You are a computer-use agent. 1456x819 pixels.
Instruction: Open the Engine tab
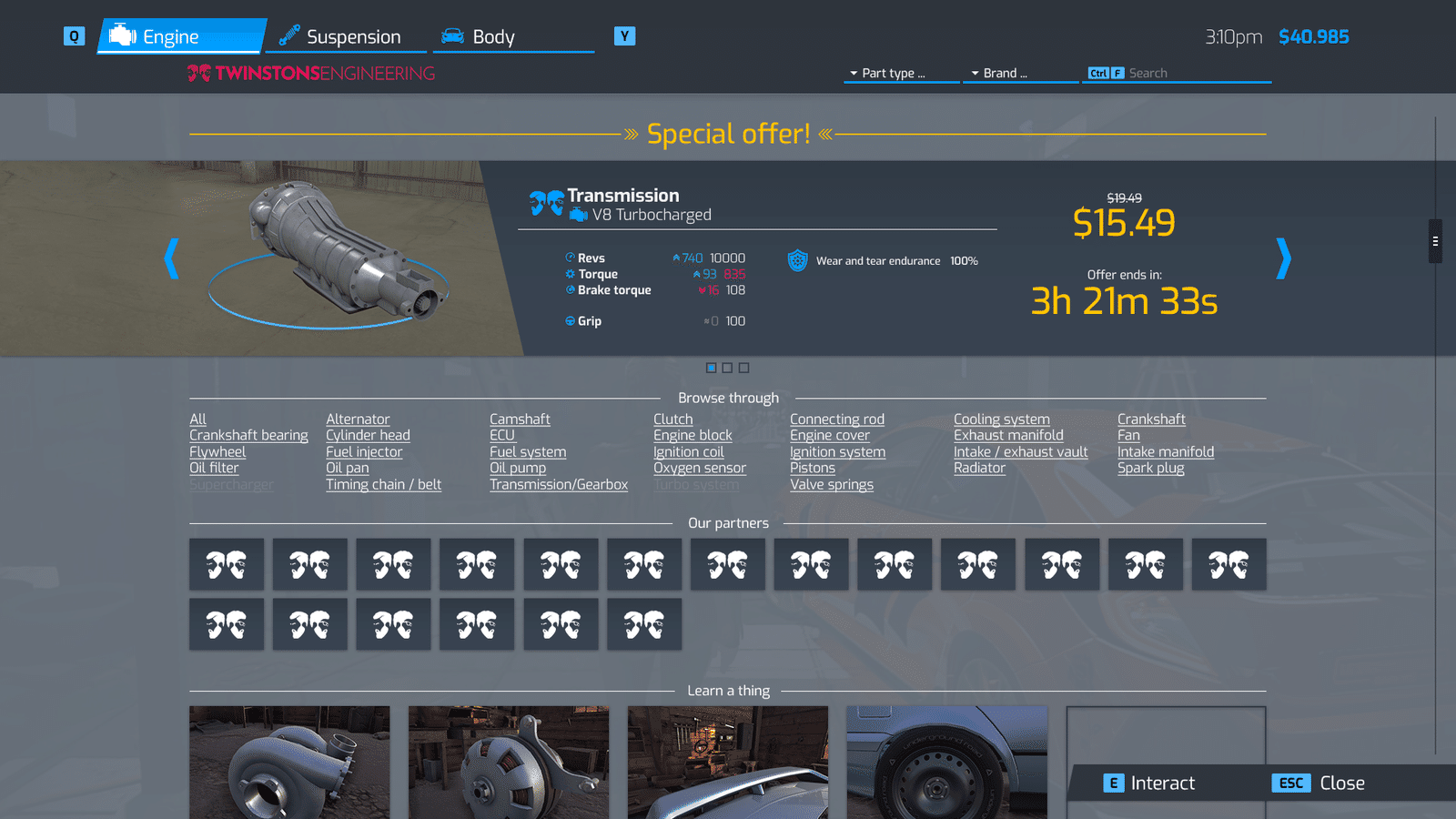pyautogui.click(x=182, y=36)
